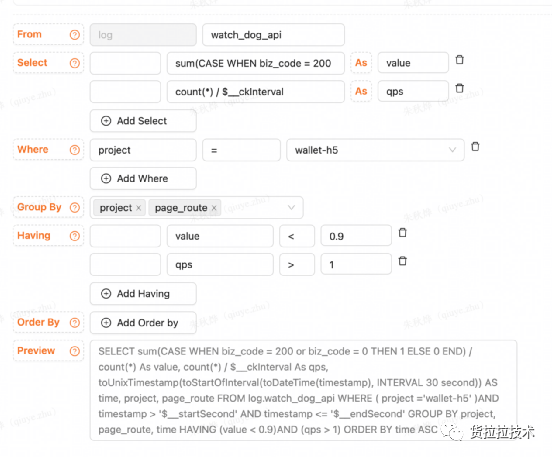
Task: Click empty function field before count expression
Action: pos(125,92)
